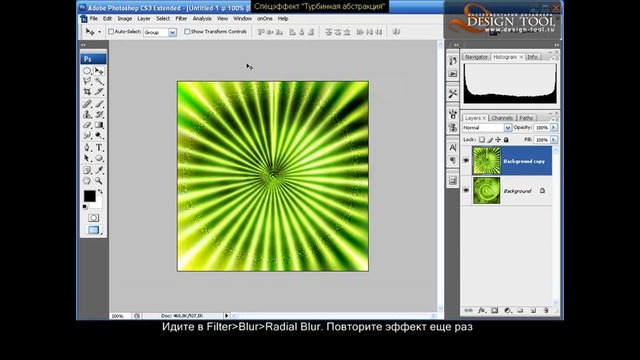The image size is (640, 360).
Task: Select the History Brush tool
Action: coord(99,114)
